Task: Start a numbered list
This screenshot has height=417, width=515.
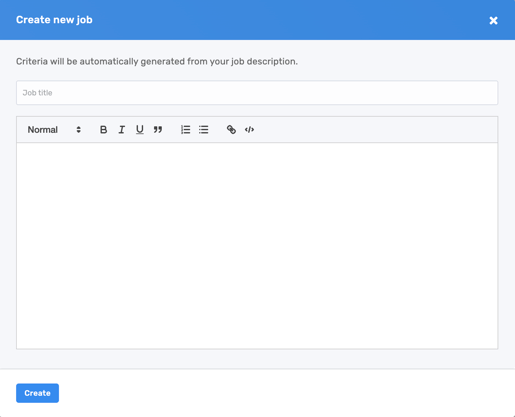Action: [x=186, y=130]
